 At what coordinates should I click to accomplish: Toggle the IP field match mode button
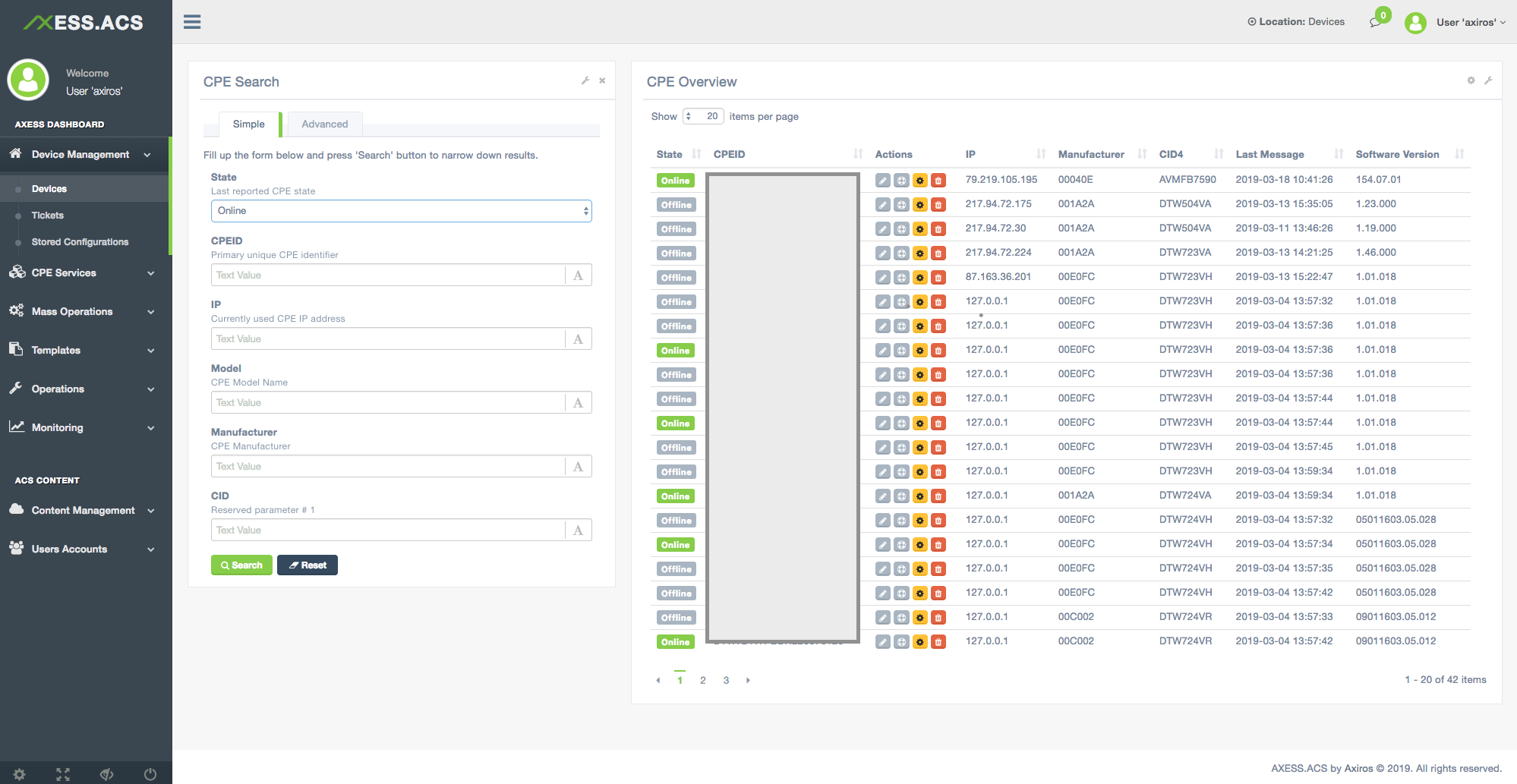pos(579,339)
